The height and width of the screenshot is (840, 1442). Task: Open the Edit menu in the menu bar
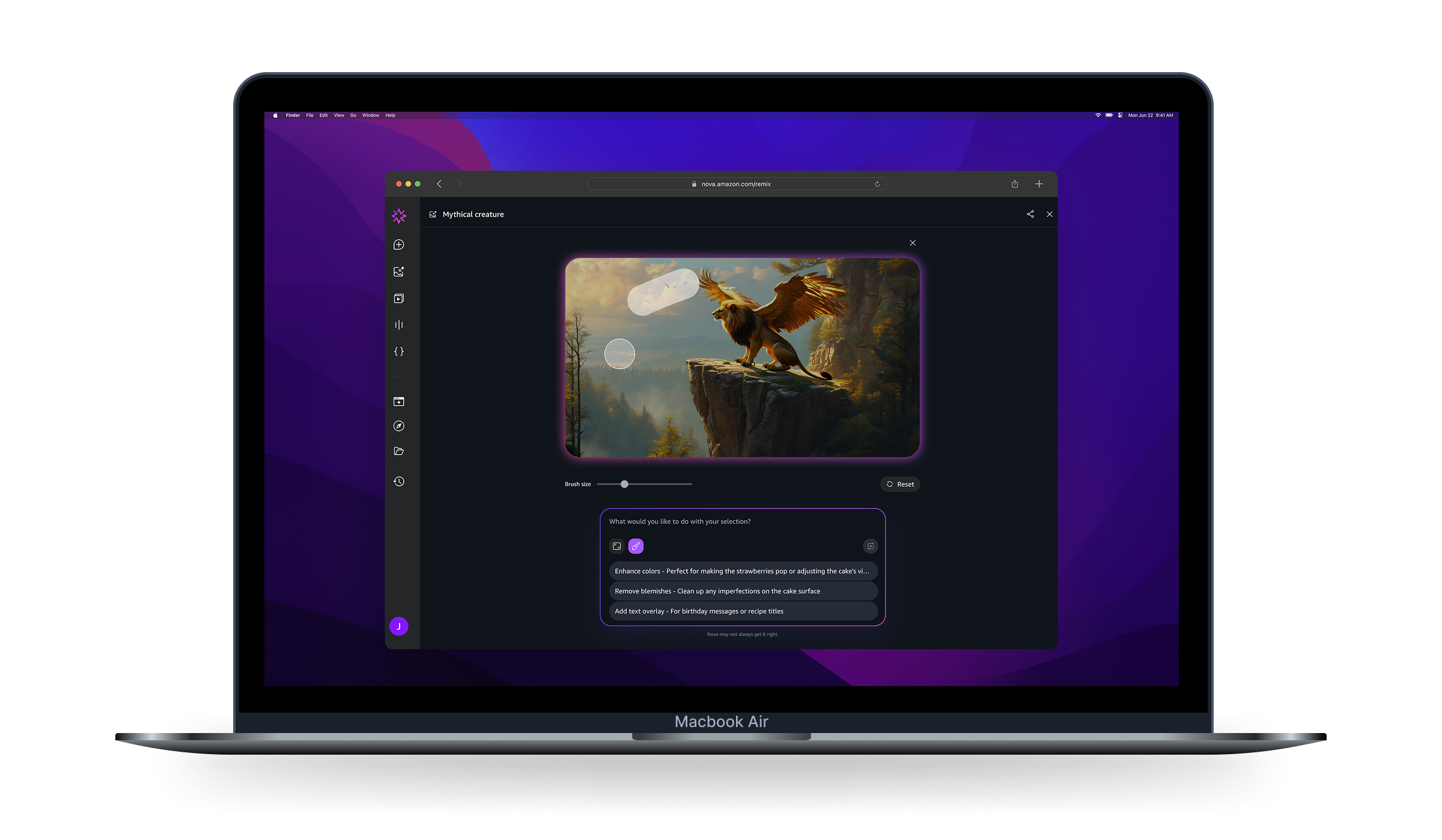(323, 115)
